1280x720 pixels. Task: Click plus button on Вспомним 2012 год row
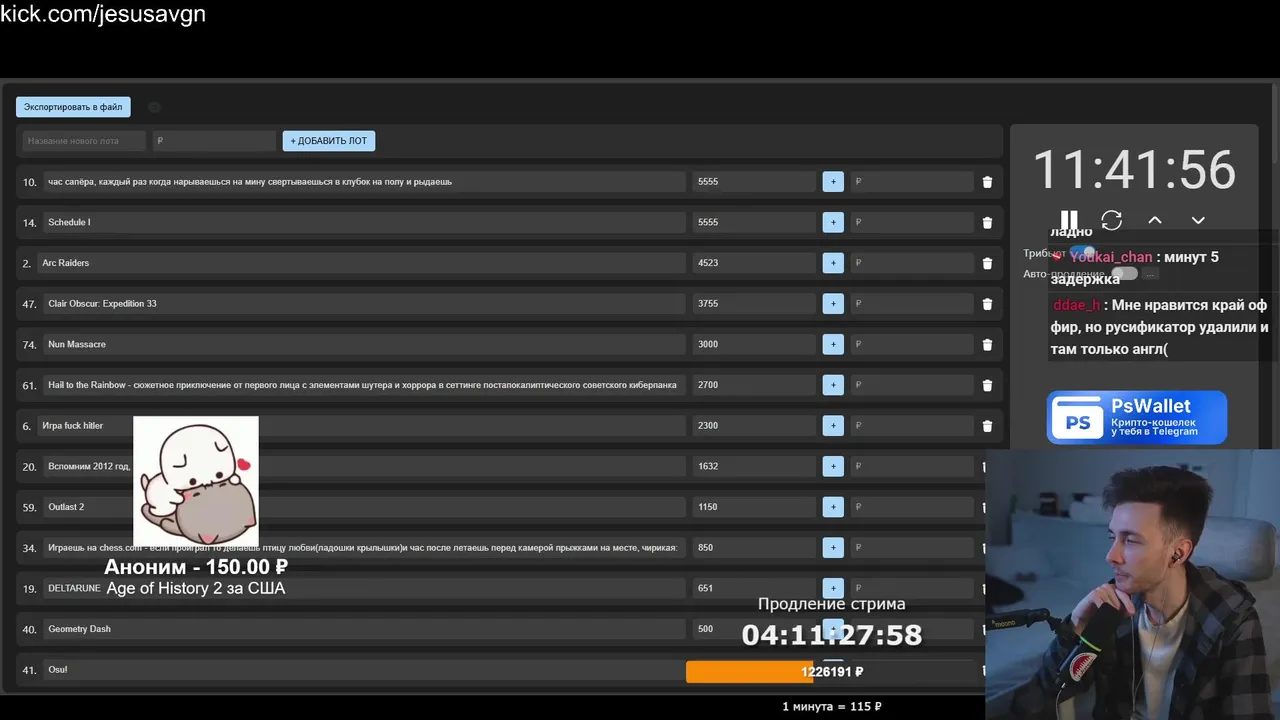click(833, 466)
